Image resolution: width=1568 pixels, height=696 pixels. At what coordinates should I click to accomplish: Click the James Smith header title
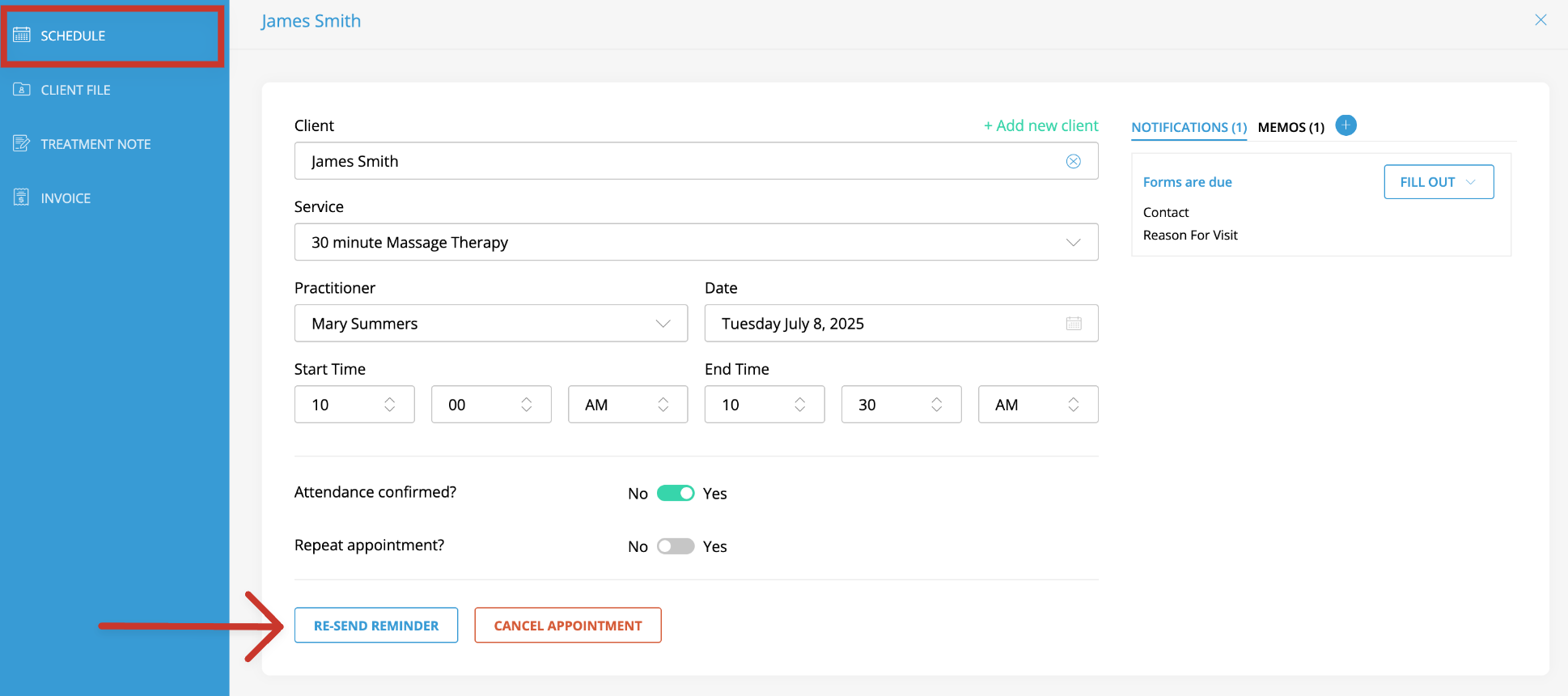(x=311, y=21)
